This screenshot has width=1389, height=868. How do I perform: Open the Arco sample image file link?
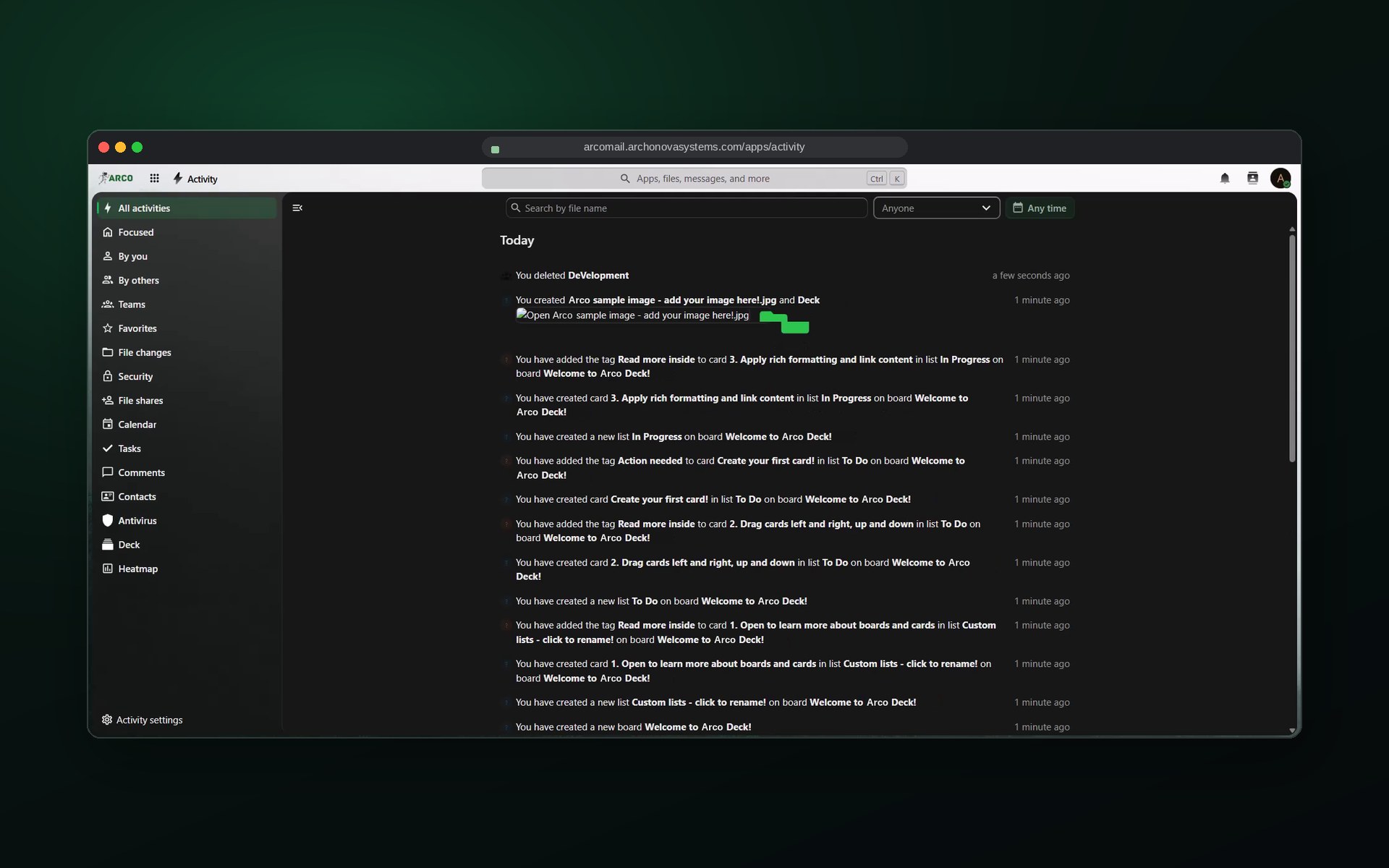coord(672,300)
